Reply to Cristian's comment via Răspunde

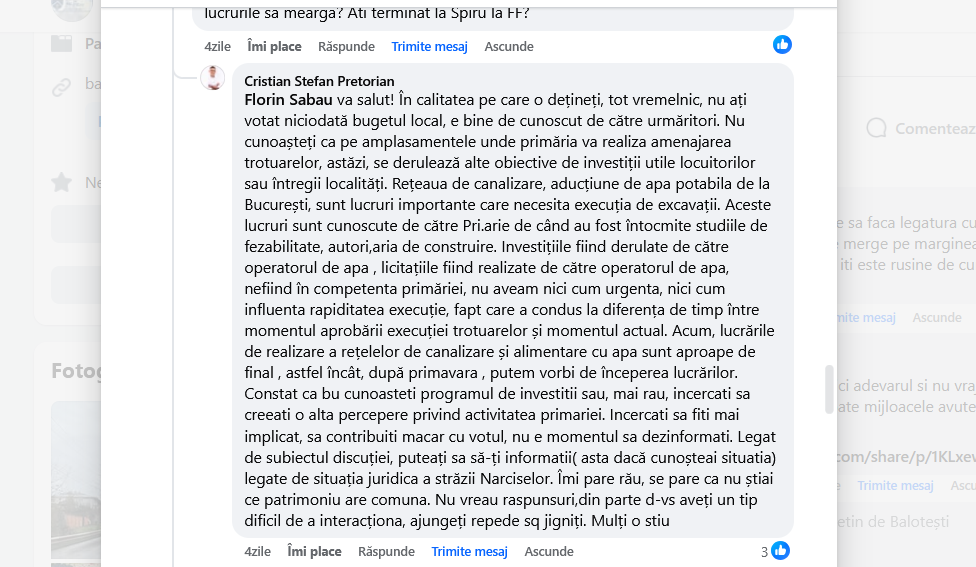pyautogui.click(x=386, y=551)
